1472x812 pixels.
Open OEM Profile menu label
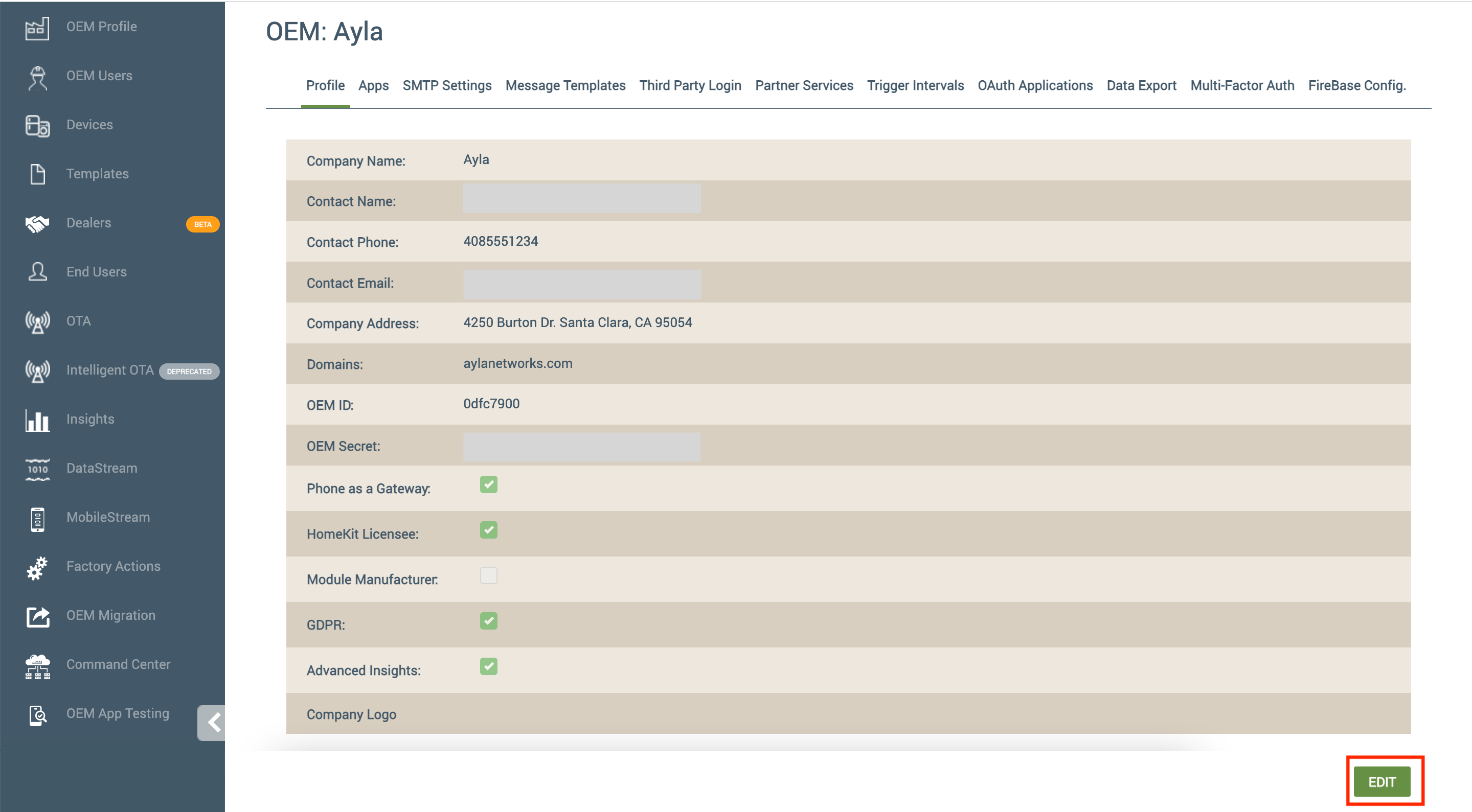pos(102,26)
